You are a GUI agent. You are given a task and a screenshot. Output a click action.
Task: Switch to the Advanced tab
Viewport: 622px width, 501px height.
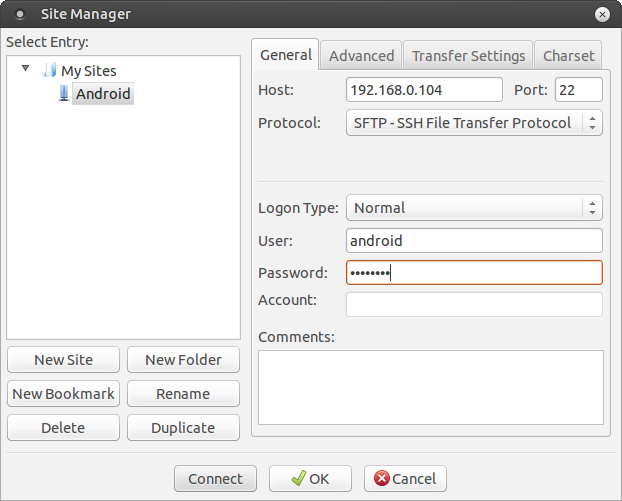click(361, 56)
